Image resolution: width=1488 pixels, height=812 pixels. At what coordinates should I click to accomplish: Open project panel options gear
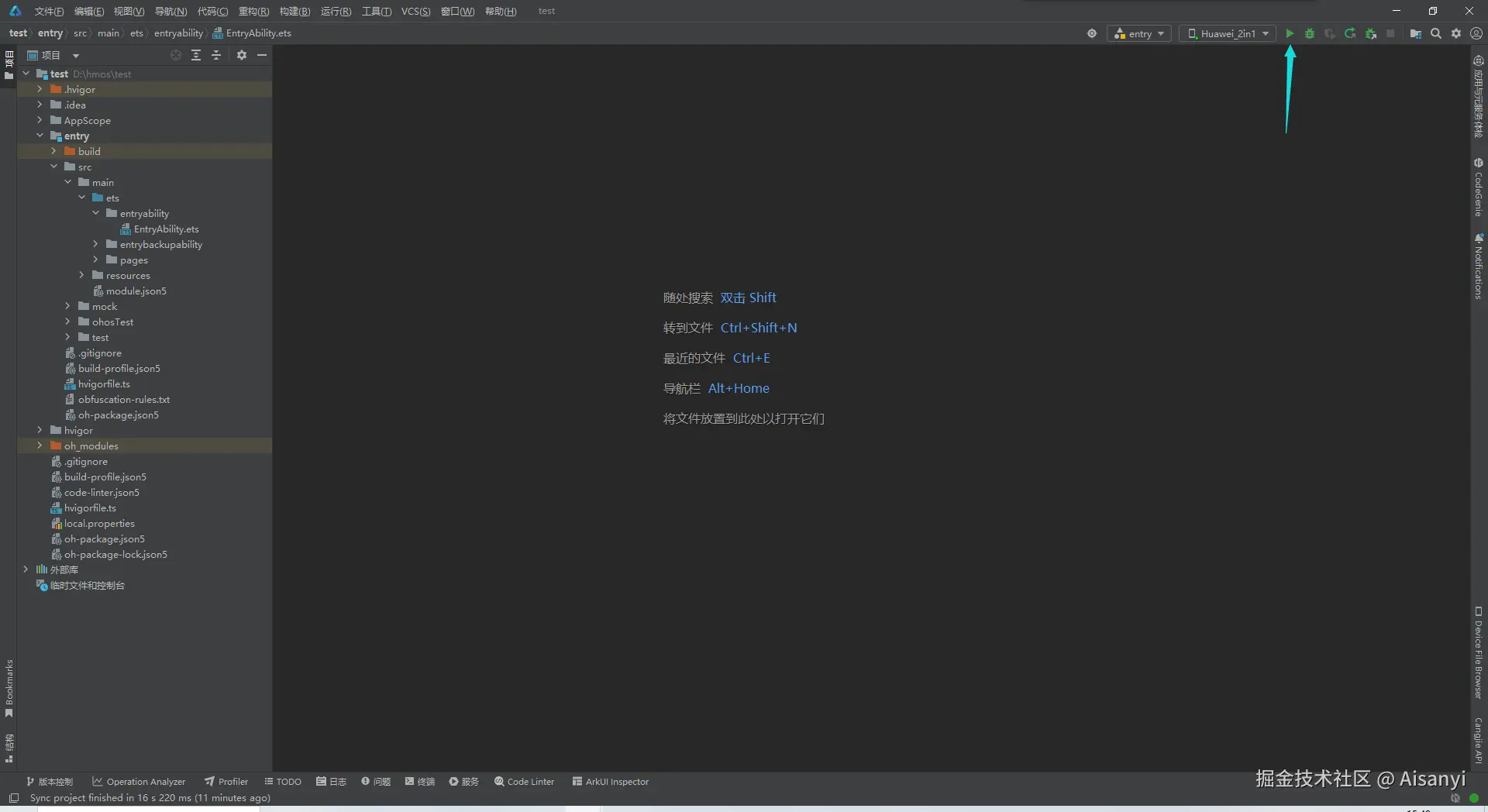(242, 55)
